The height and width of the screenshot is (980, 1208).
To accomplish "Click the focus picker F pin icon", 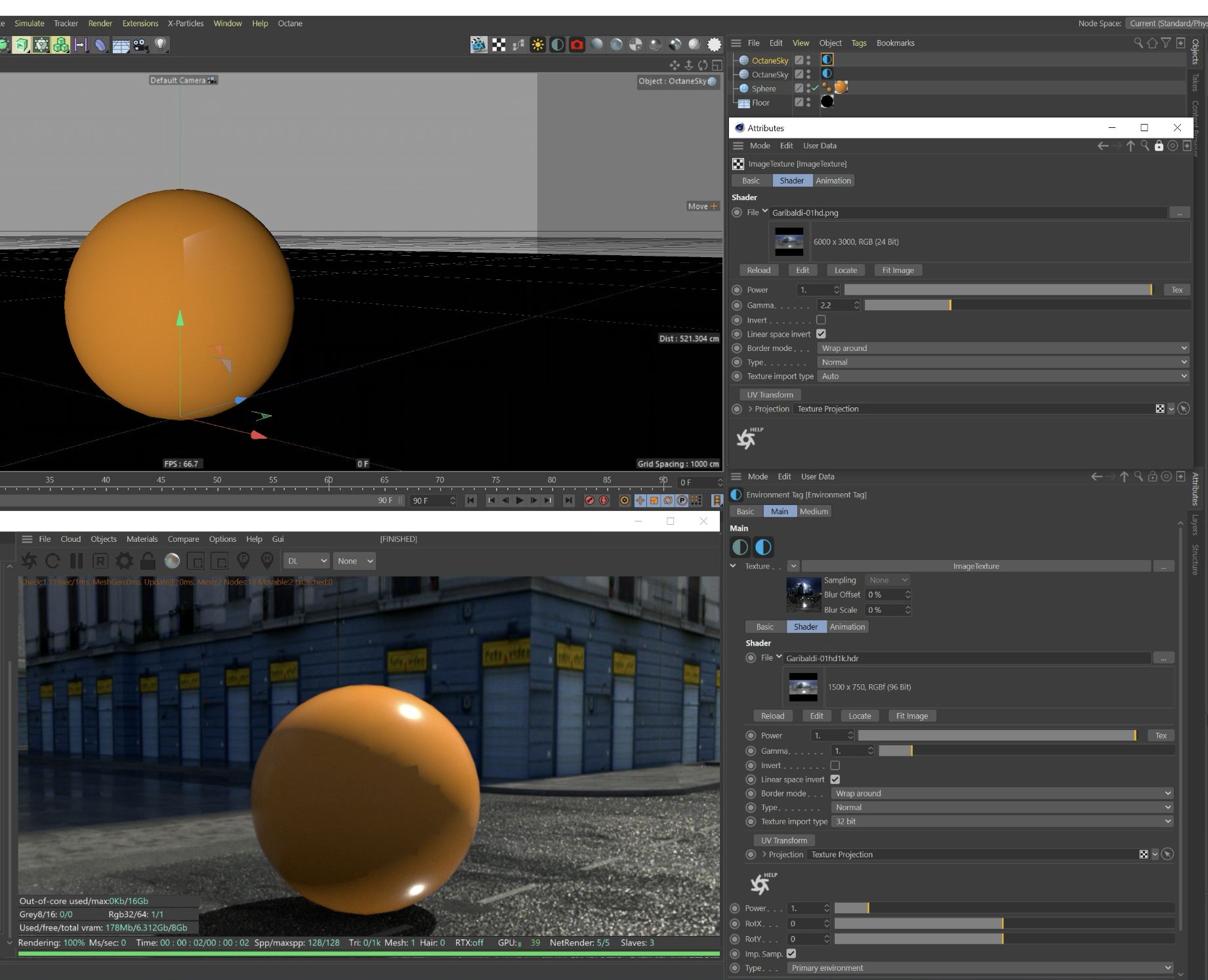I will coord(243,561).
